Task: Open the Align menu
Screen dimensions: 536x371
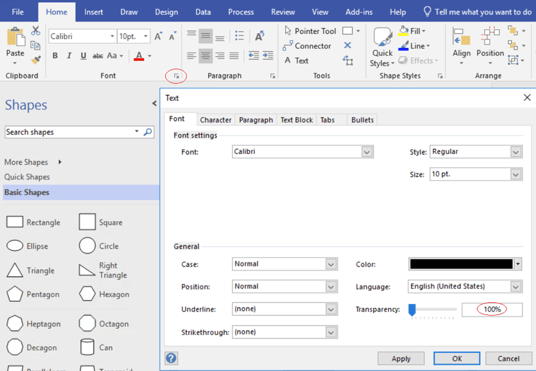Action: [461, 46]
